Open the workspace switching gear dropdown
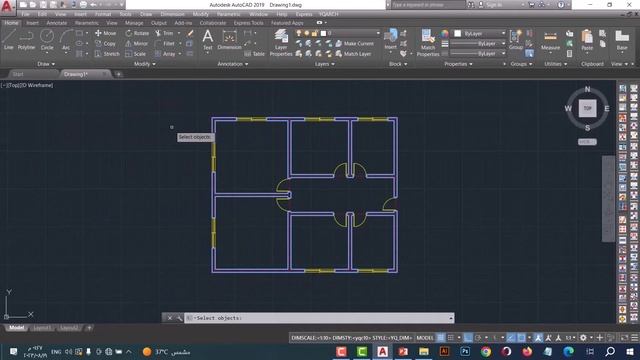This screenshot has width=640, height=360. [x=586, y=338]
